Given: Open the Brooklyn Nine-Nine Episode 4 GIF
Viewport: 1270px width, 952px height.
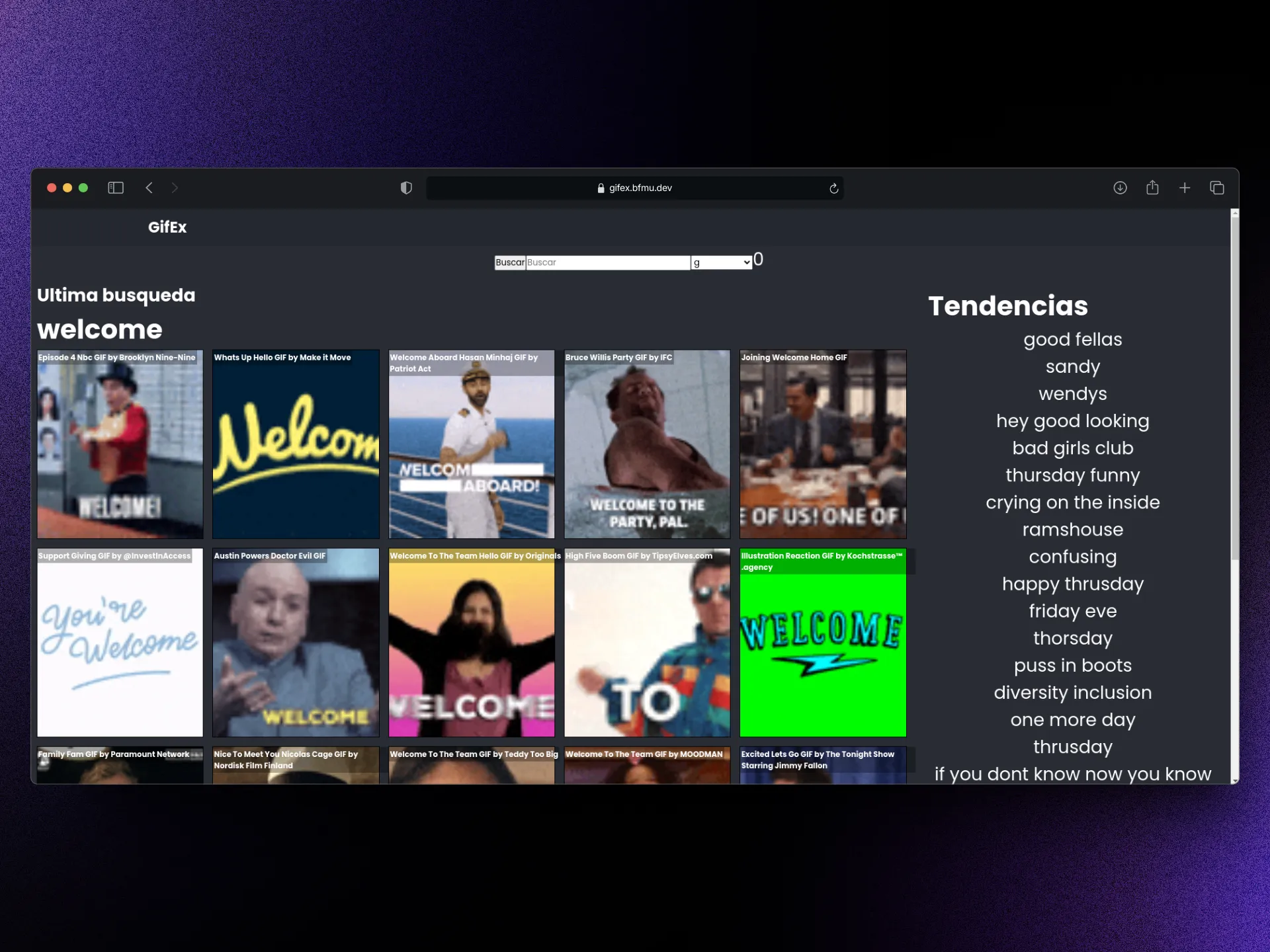Looking at the screenshot, I should pyautogui.click(x=120, y=444).
